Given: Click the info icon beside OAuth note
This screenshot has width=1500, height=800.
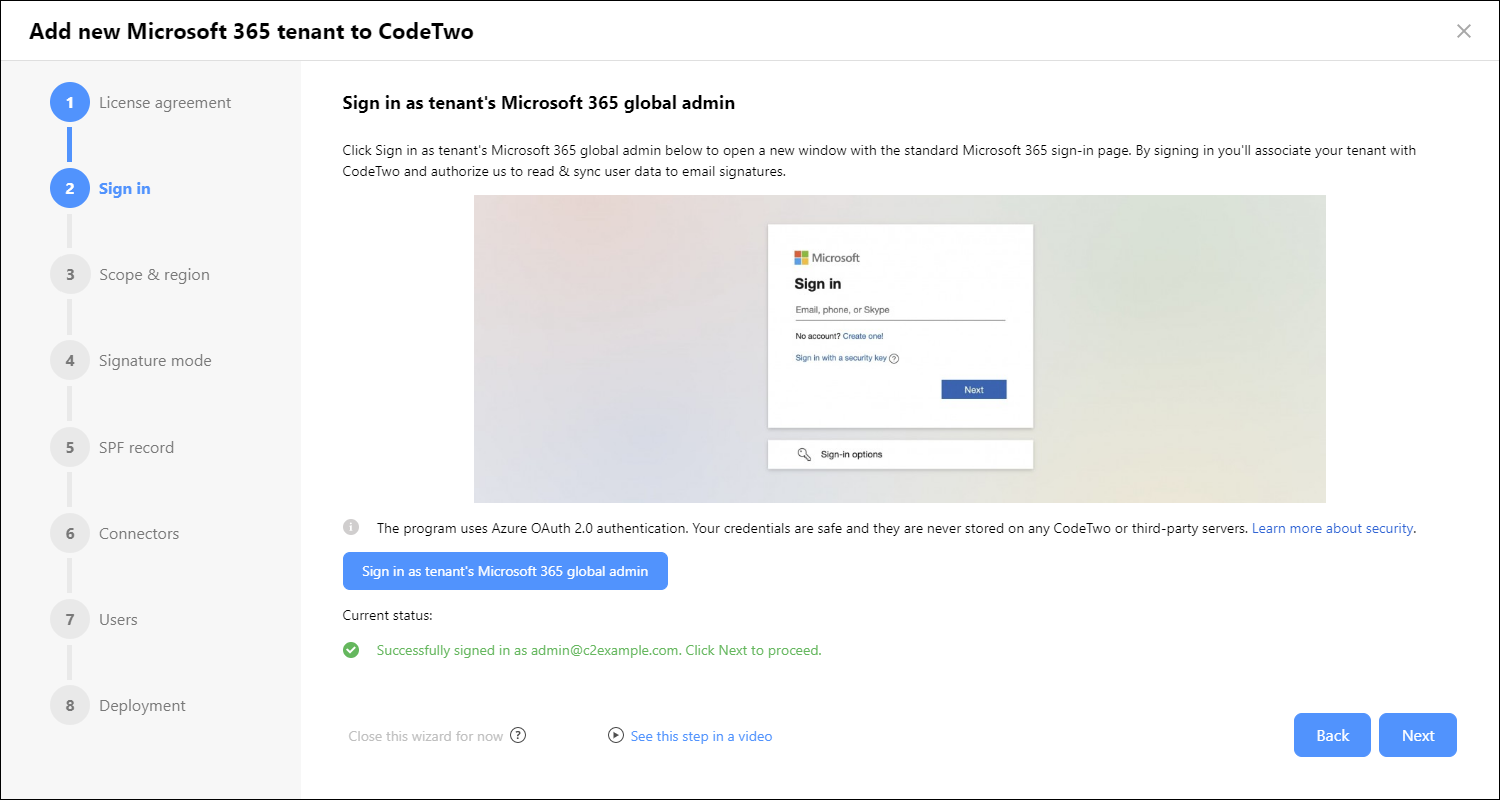Looking at the screenshot, I should (x=351, y=527).
